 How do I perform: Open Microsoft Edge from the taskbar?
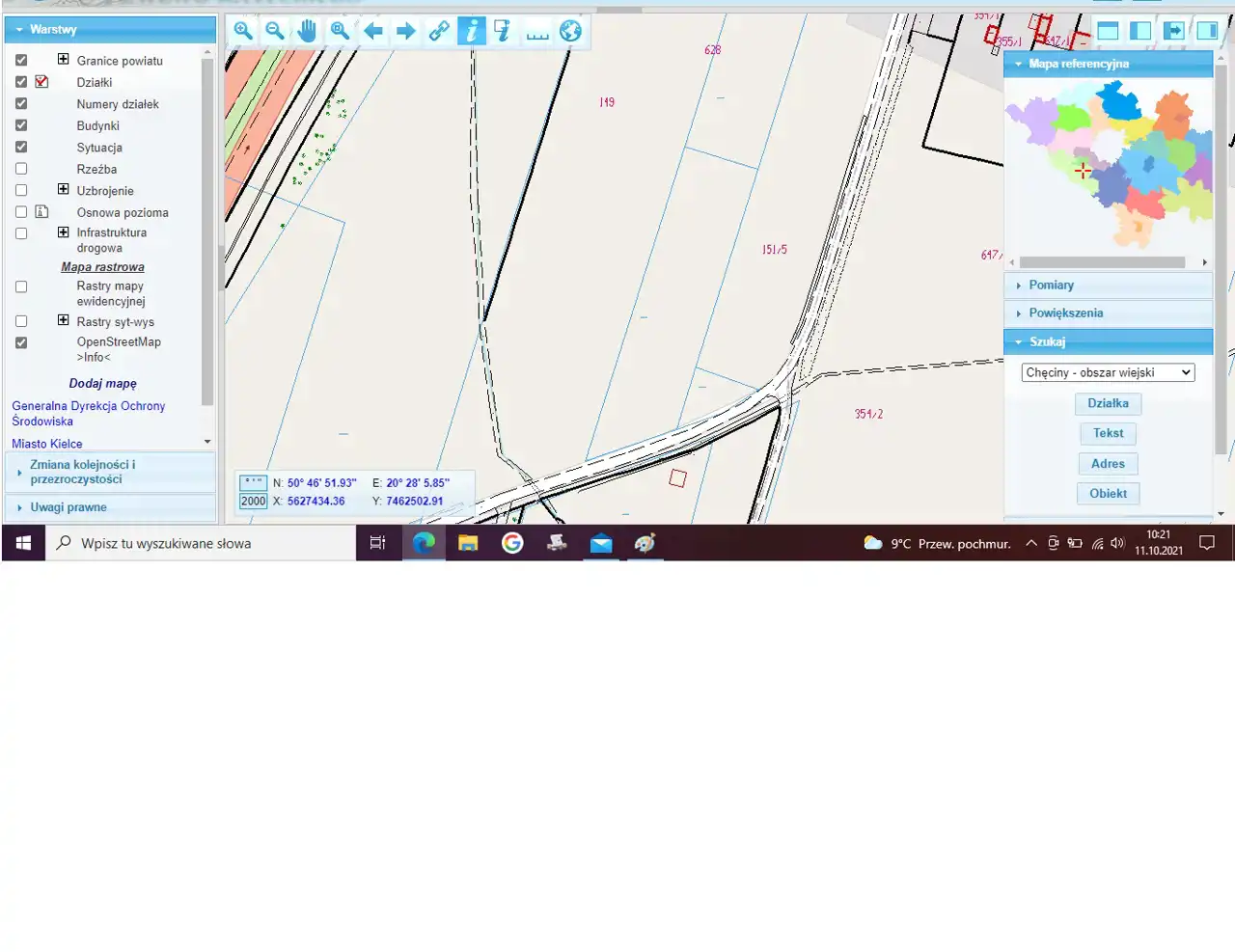point(424,543)
